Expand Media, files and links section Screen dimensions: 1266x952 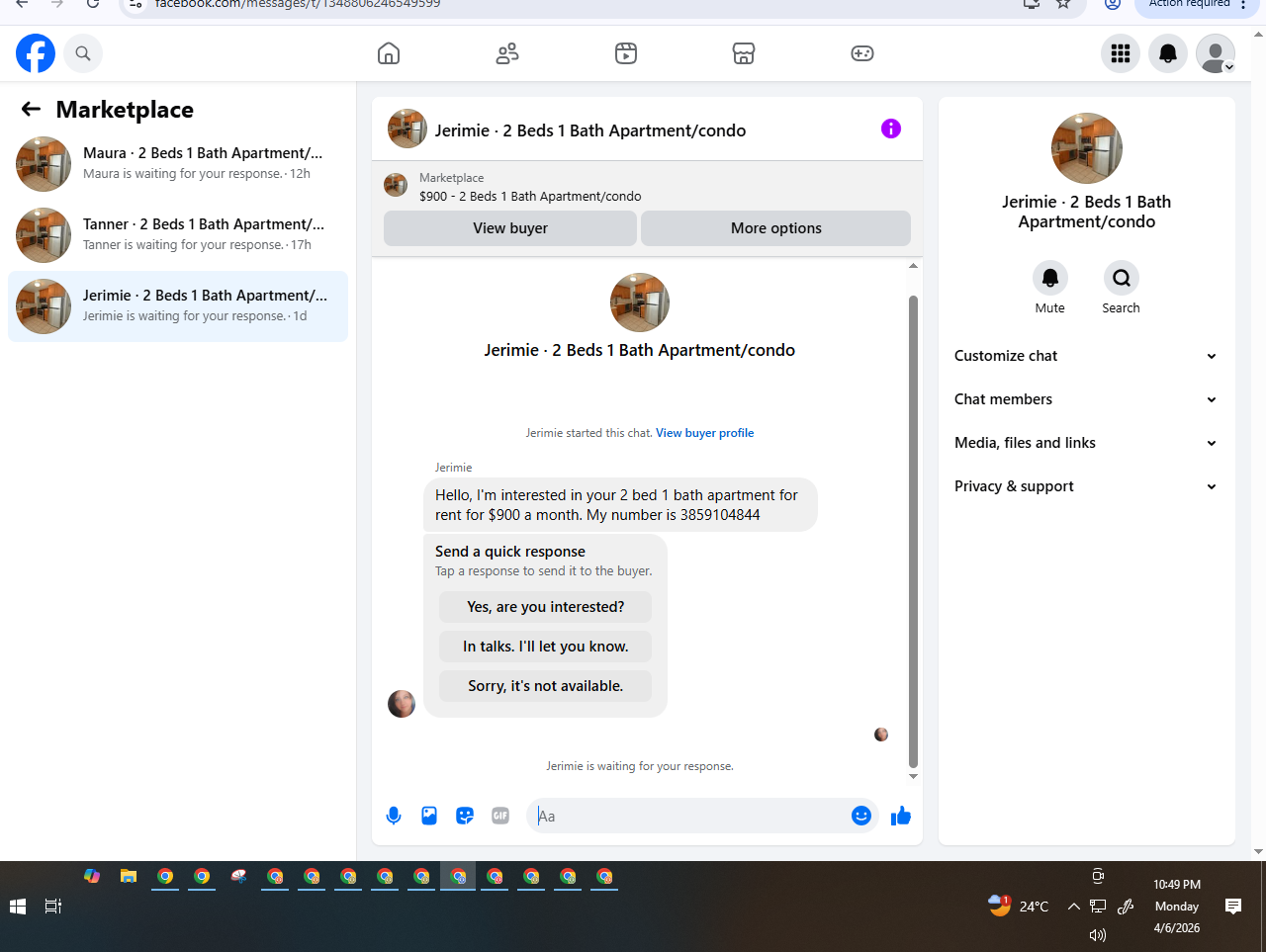[x=1086, y=443]
